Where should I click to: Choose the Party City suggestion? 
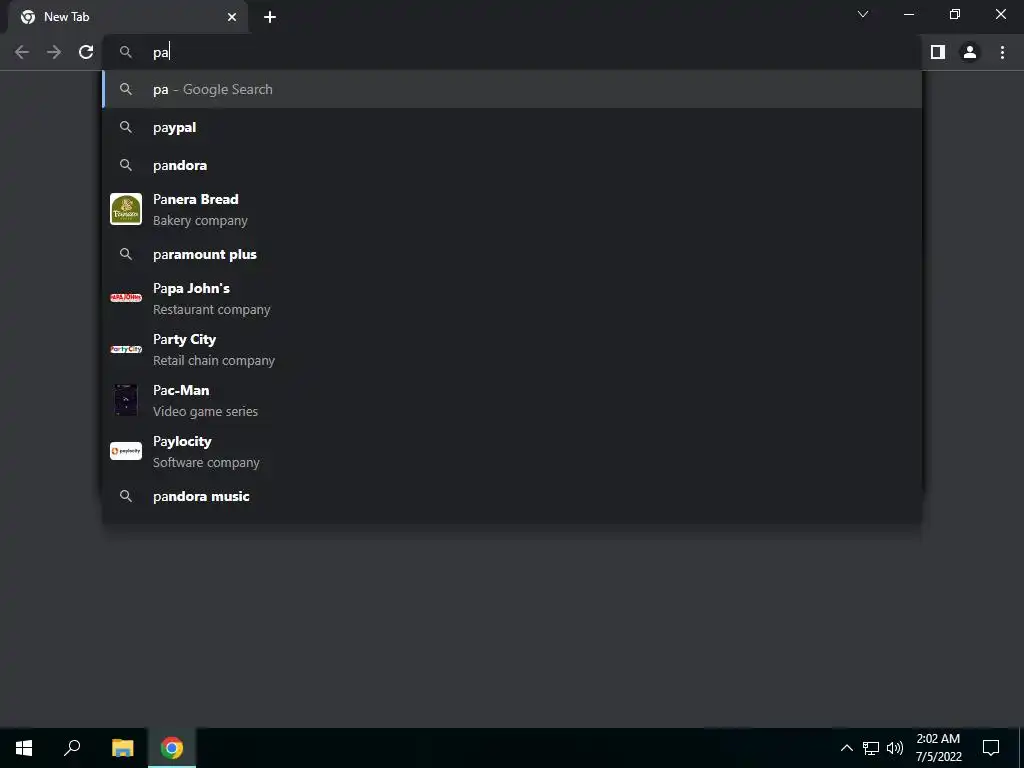point(513,349)
